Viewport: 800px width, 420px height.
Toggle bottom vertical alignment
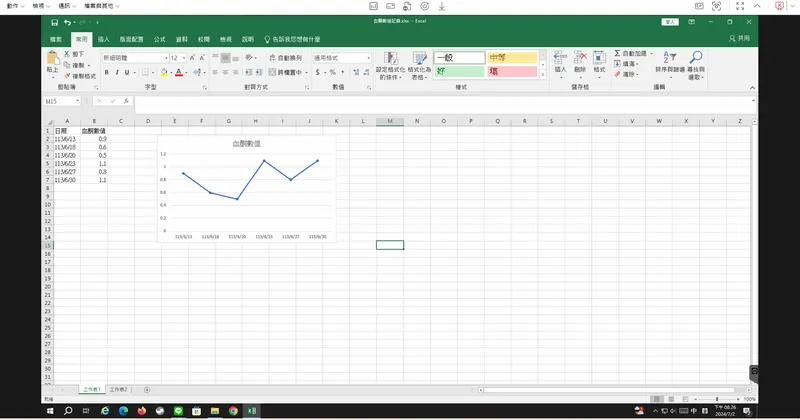236,58
